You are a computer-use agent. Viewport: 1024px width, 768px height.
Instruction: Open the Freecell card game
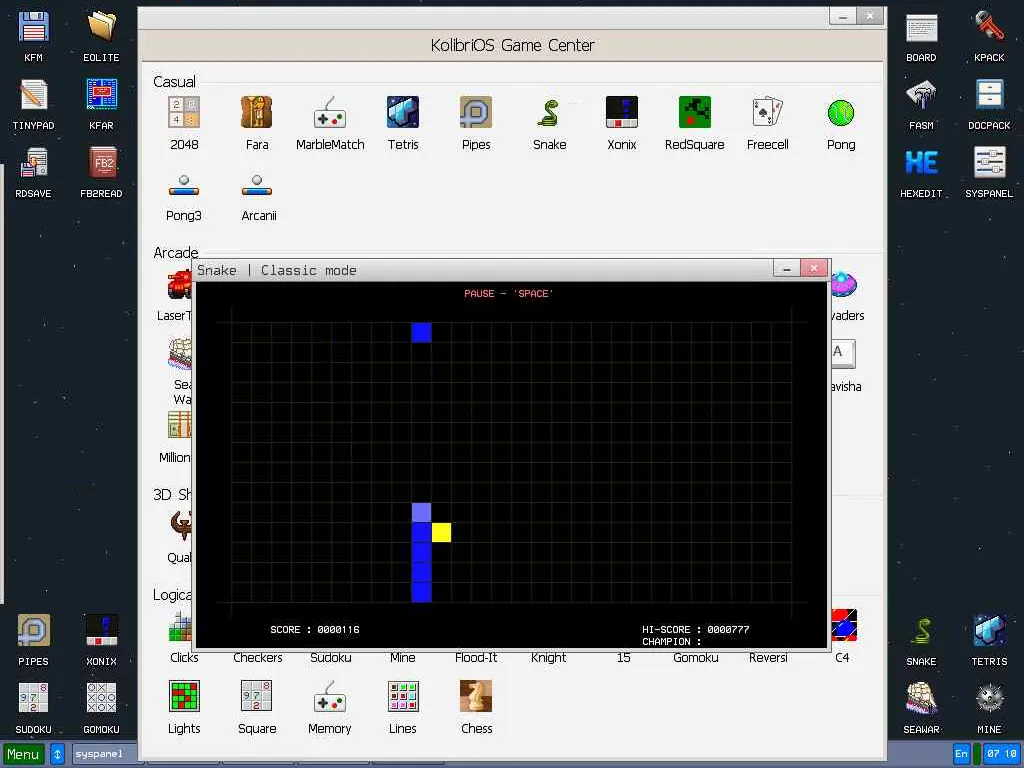[x=767, y=112]
